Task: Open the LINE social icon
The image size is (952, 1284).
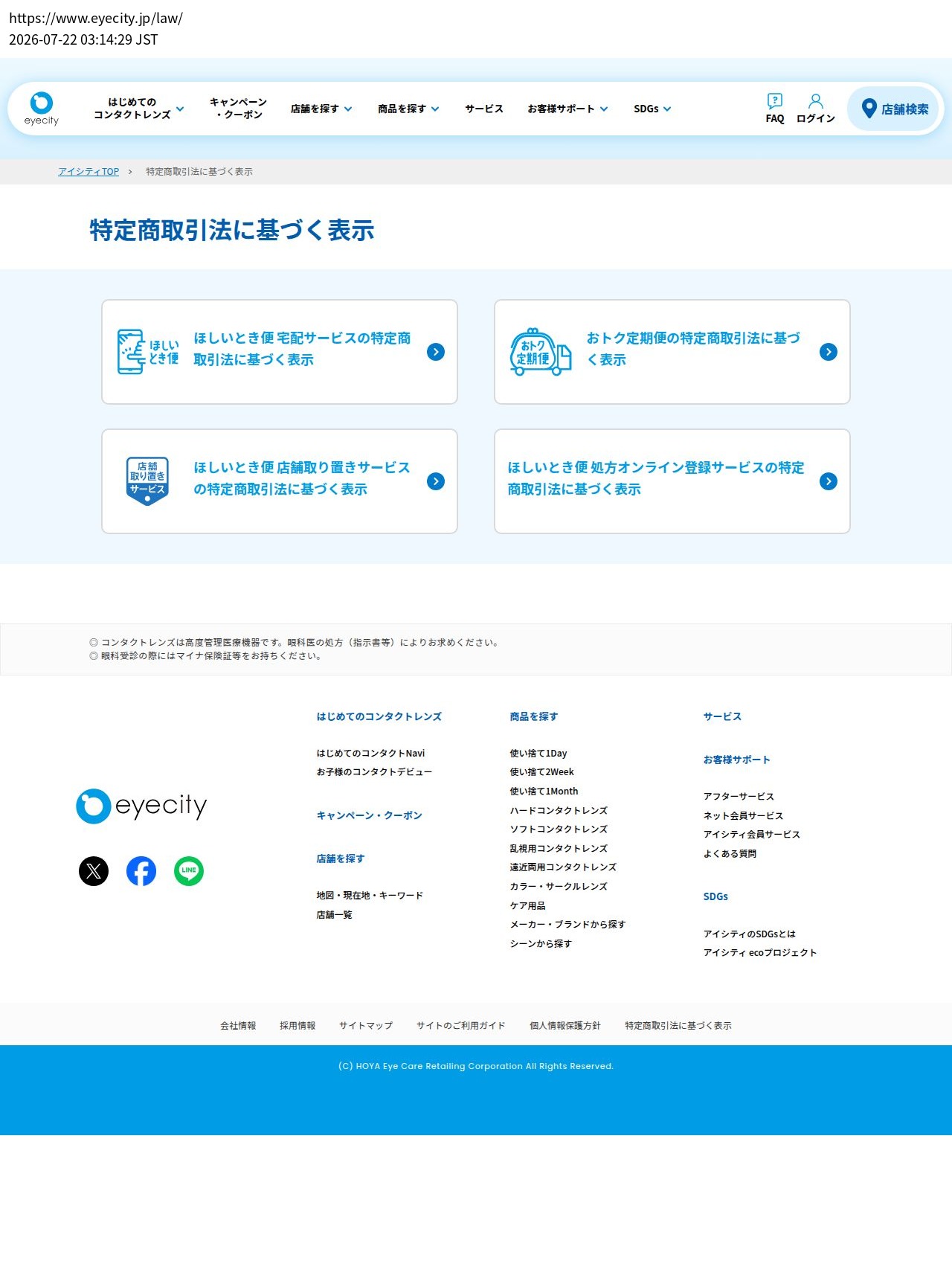Action: pyautogui.click(x=189, y=871)
